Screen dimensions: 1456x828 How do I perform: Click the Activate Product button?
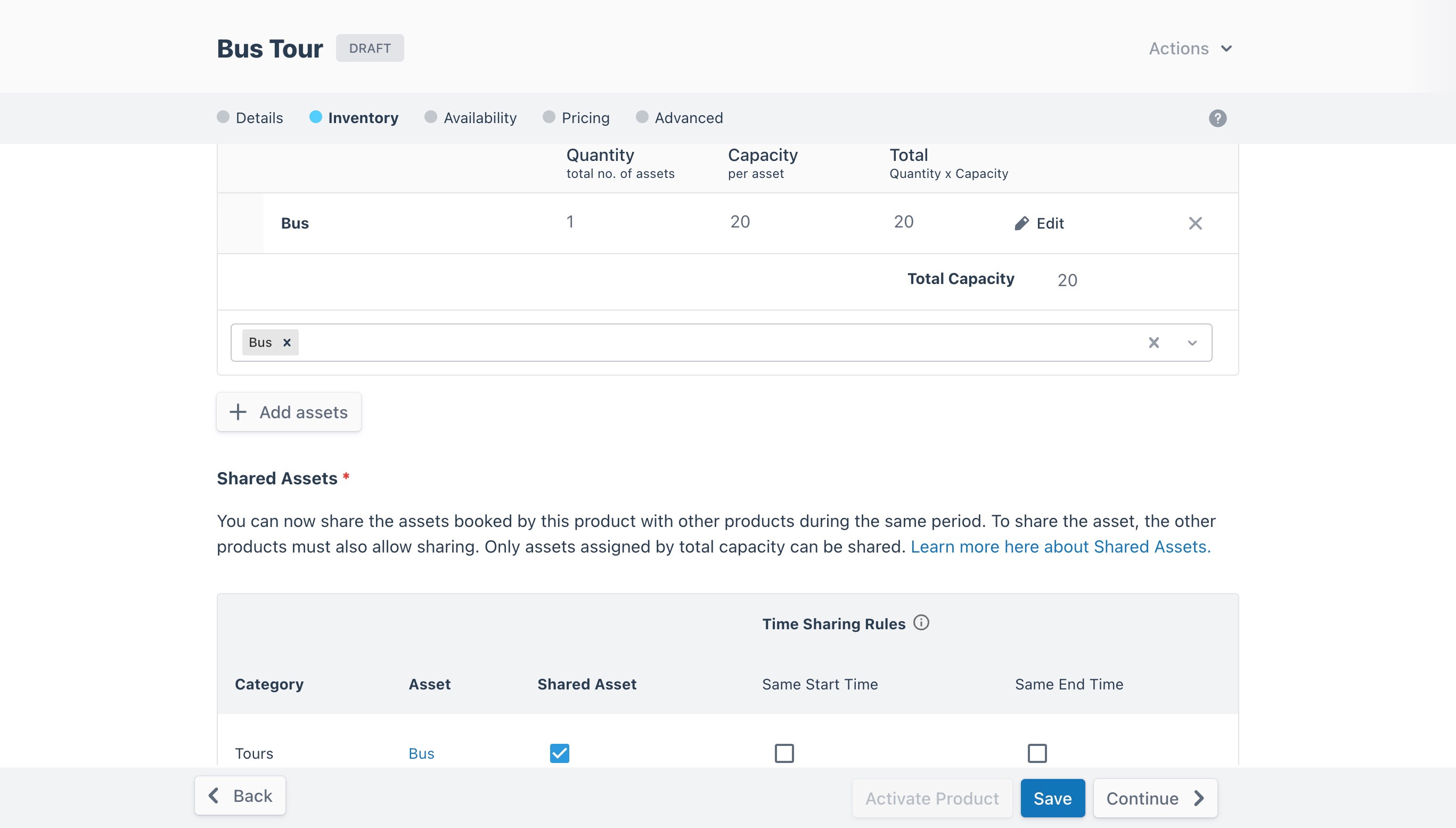pyautogui.click(x=932, y=798)
